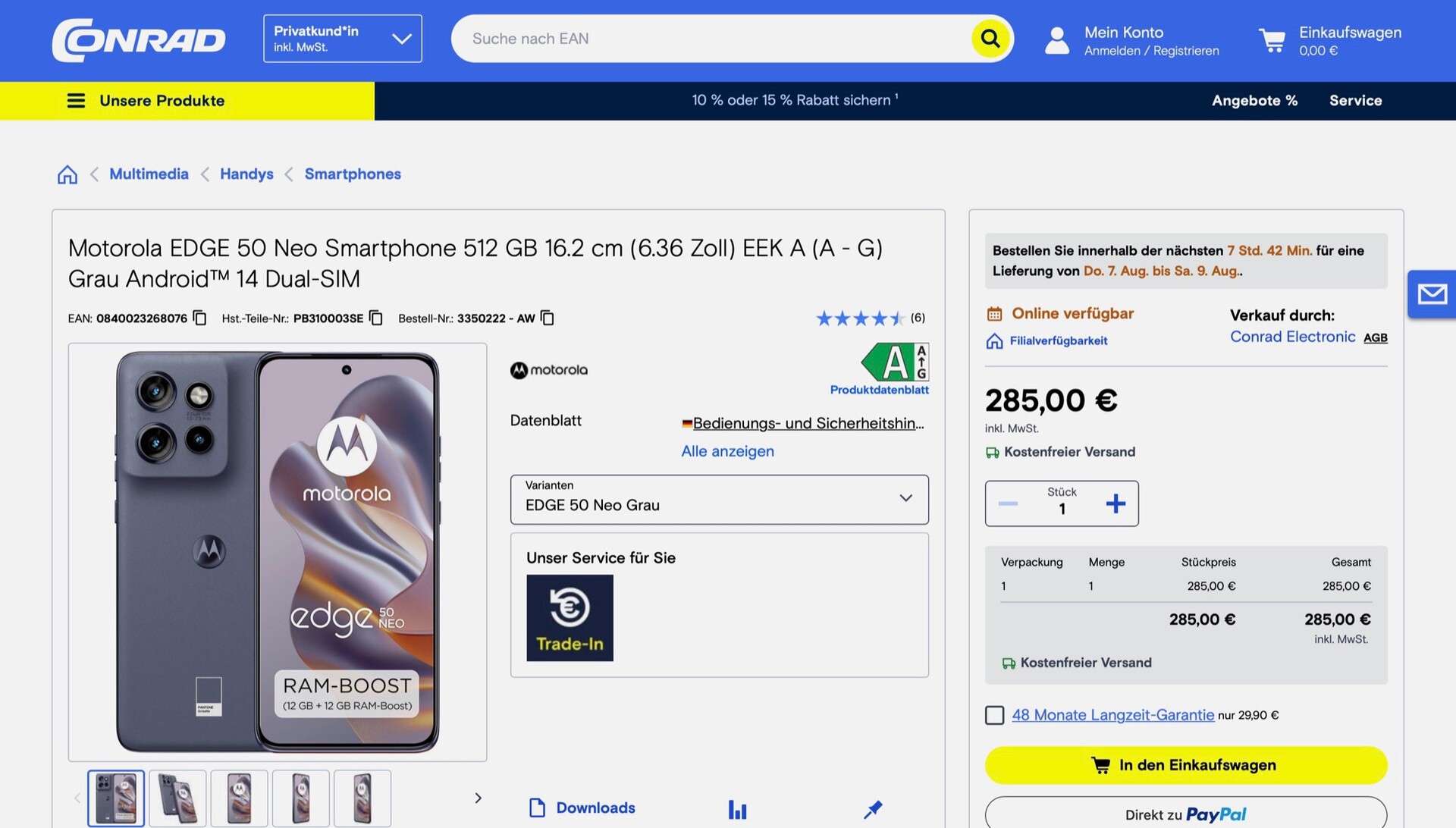Open the Privatkund*in customer type dropdown

[343, 39]
